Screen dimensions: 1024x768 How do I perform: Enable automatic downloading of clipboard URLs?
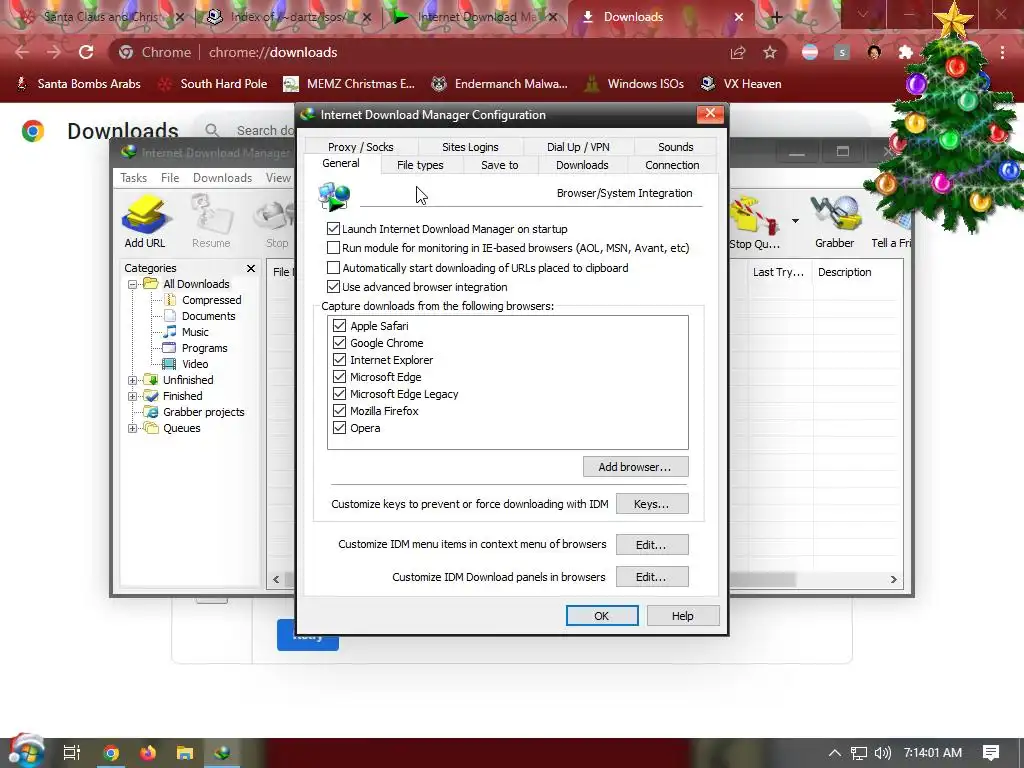pos(334,268)
